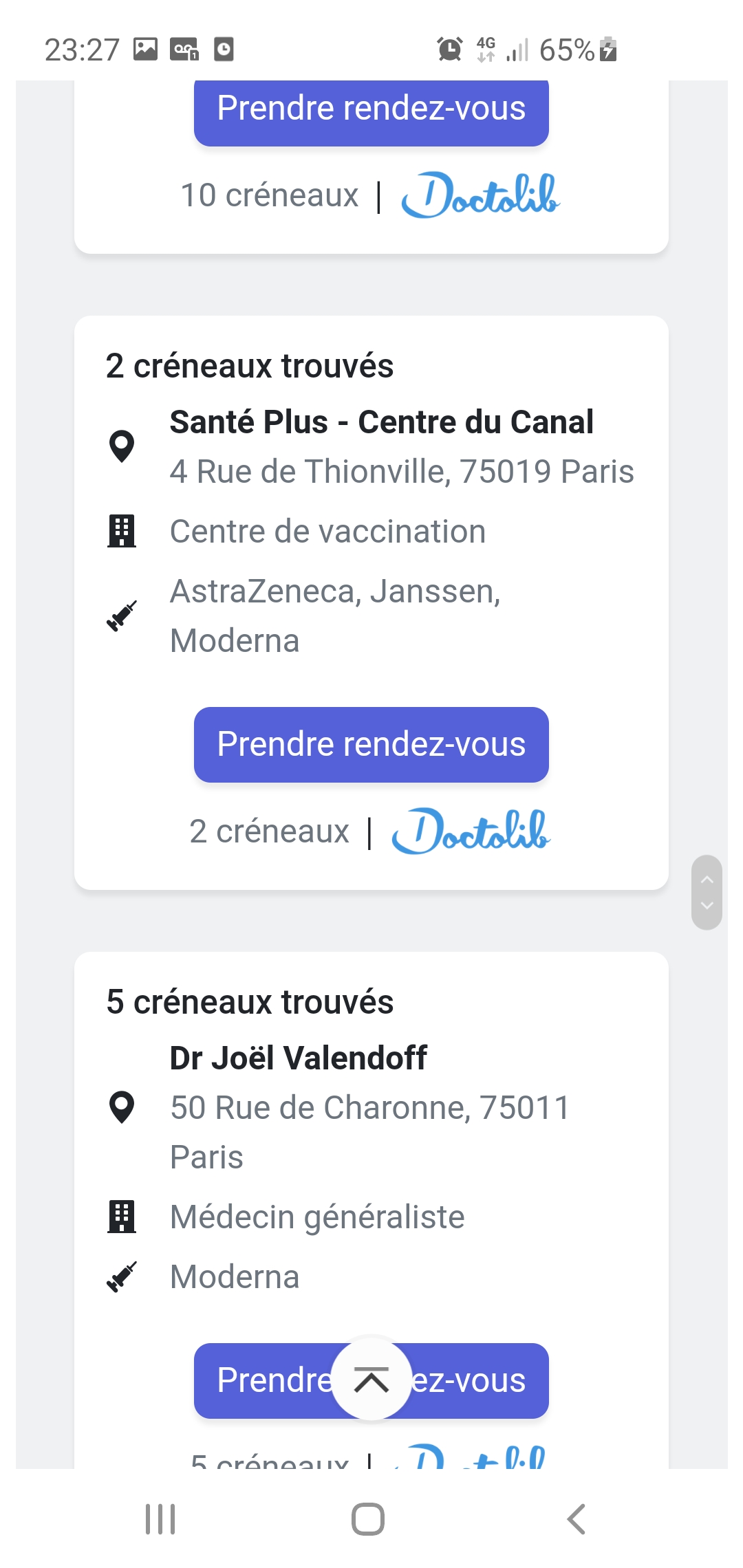Tap the location pin beside Santé Plus
Viewport: 743px width, 1568px height.
pos(122,446)
